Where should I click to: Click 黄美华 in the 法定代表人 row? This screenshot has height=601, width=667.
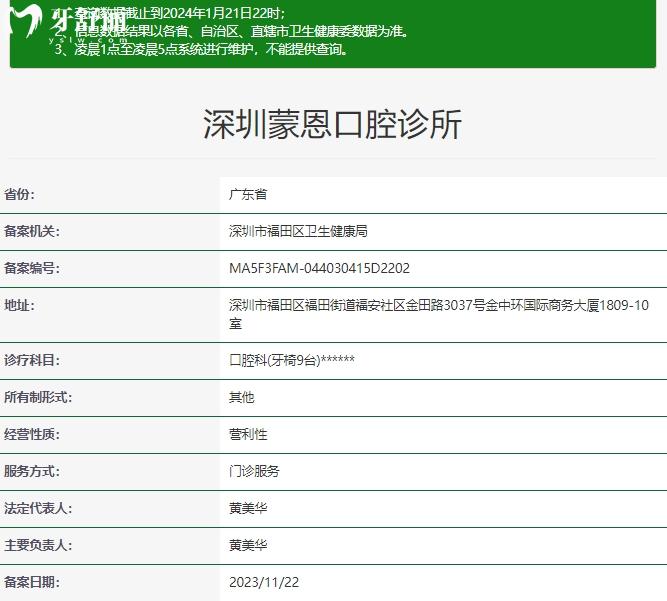248,508
